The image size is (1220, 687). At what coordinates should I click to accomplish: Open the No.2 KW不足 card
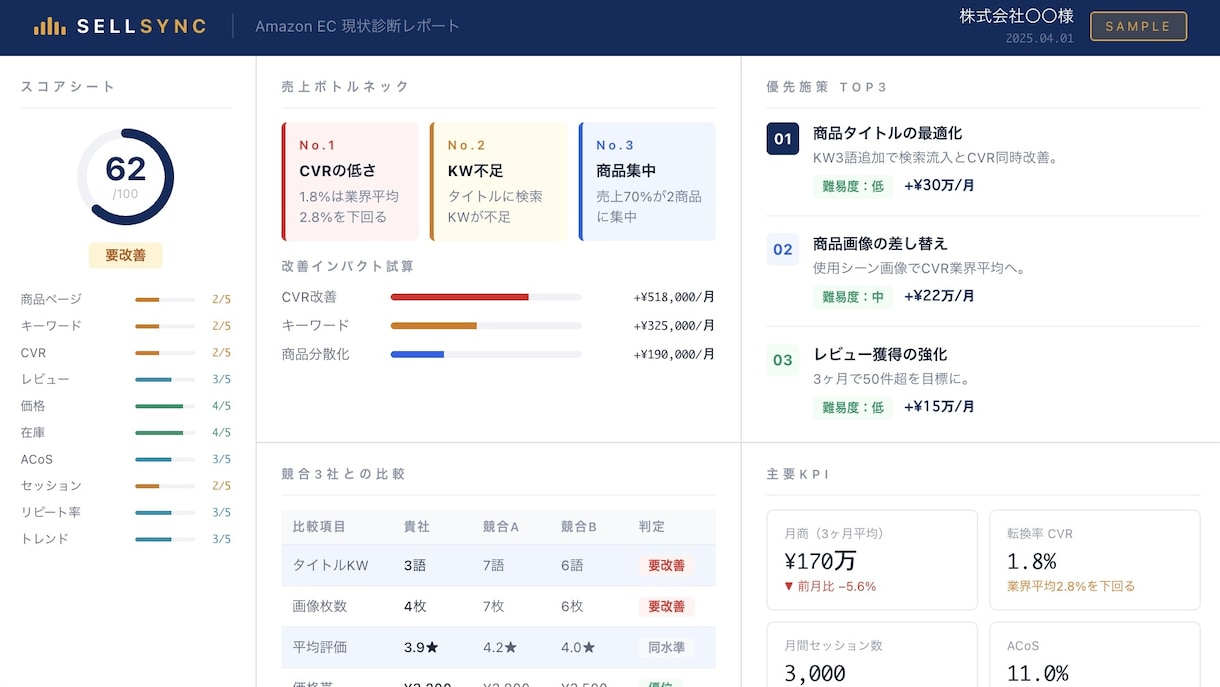click(498, 181)
